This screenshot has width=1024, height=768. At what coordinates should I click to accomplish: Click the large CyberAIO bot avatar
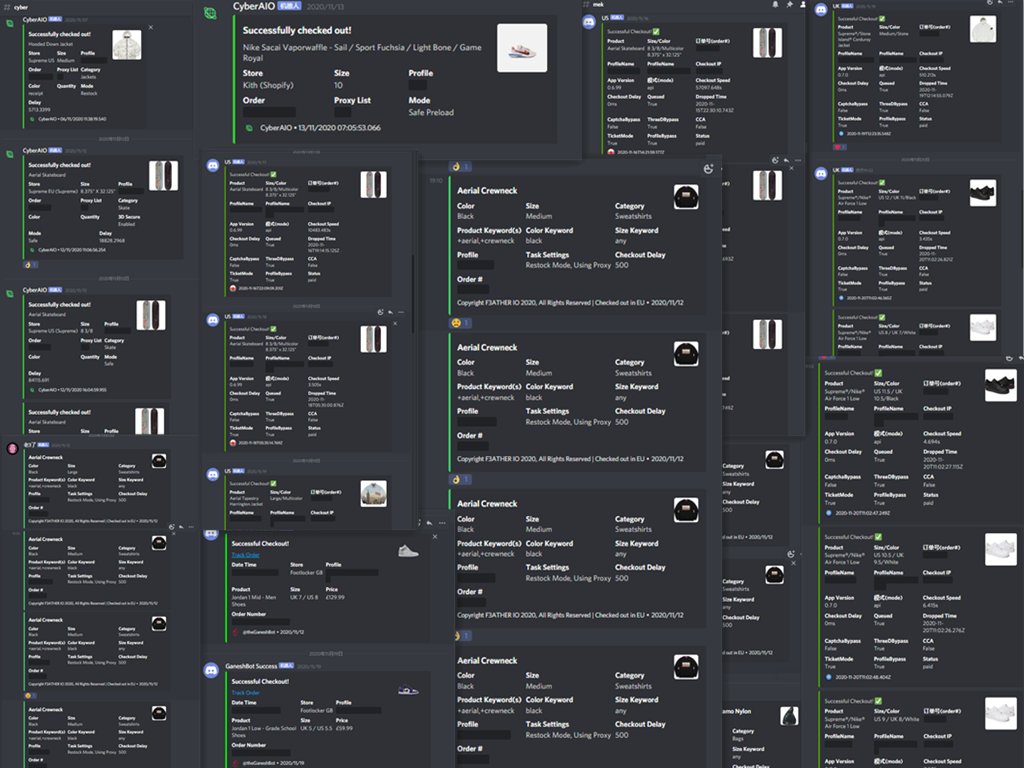[210, 13]
